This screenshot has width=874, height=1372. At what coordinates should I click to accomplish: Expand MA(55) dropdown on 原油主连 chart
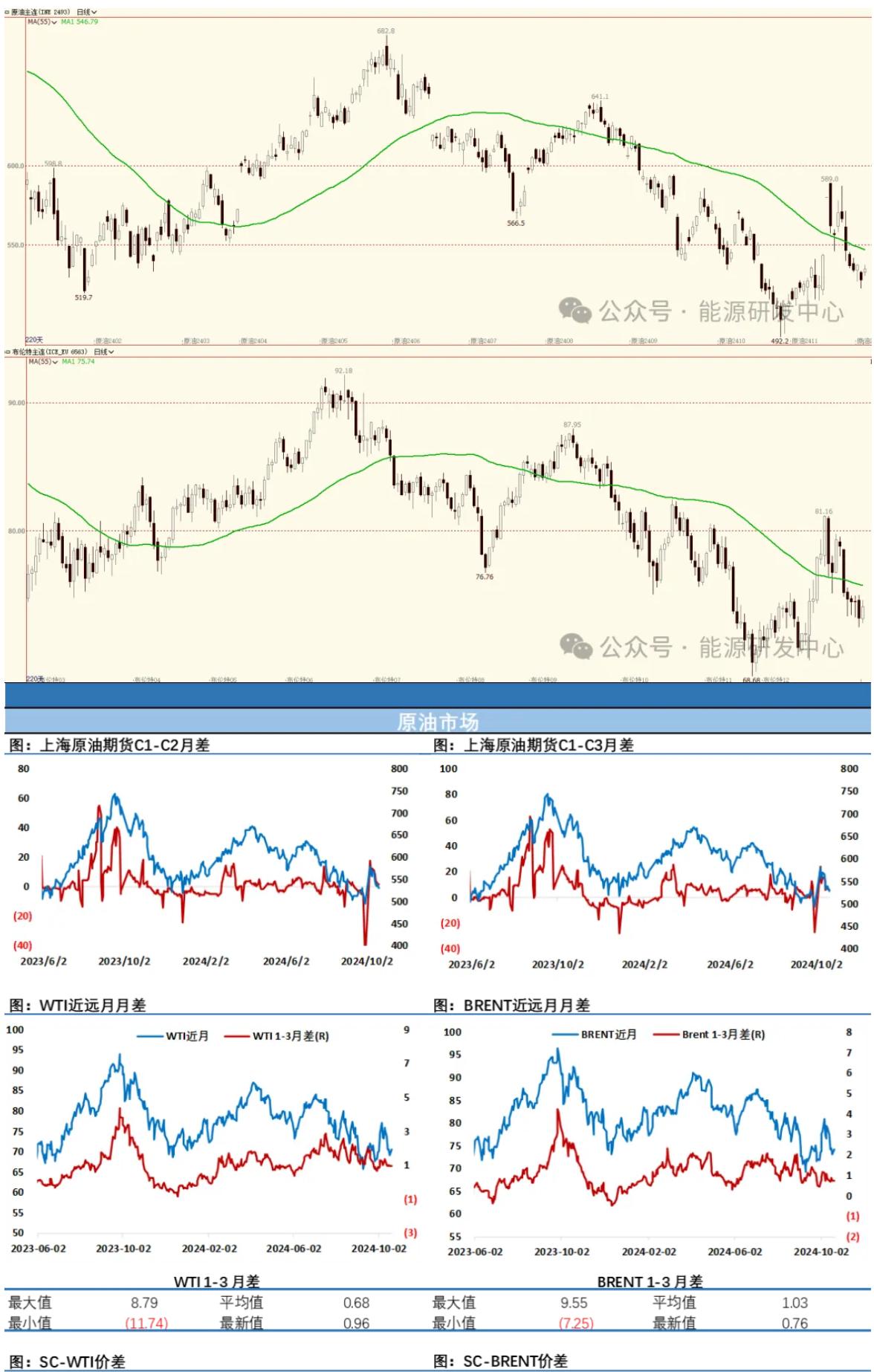[x=42, y=22]
